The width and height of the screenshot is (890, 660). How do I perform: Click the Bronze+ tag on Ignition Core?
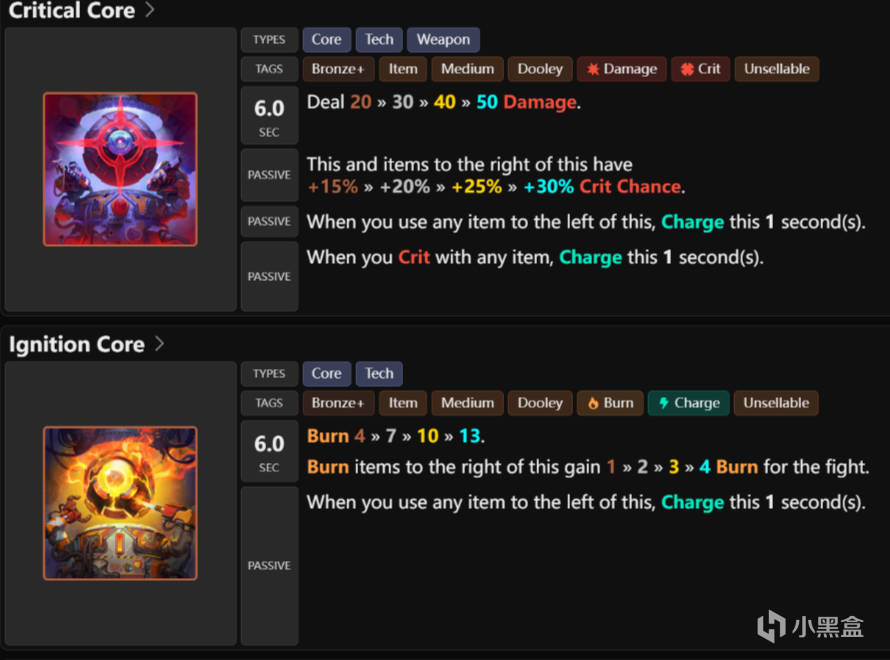[338, 403]
